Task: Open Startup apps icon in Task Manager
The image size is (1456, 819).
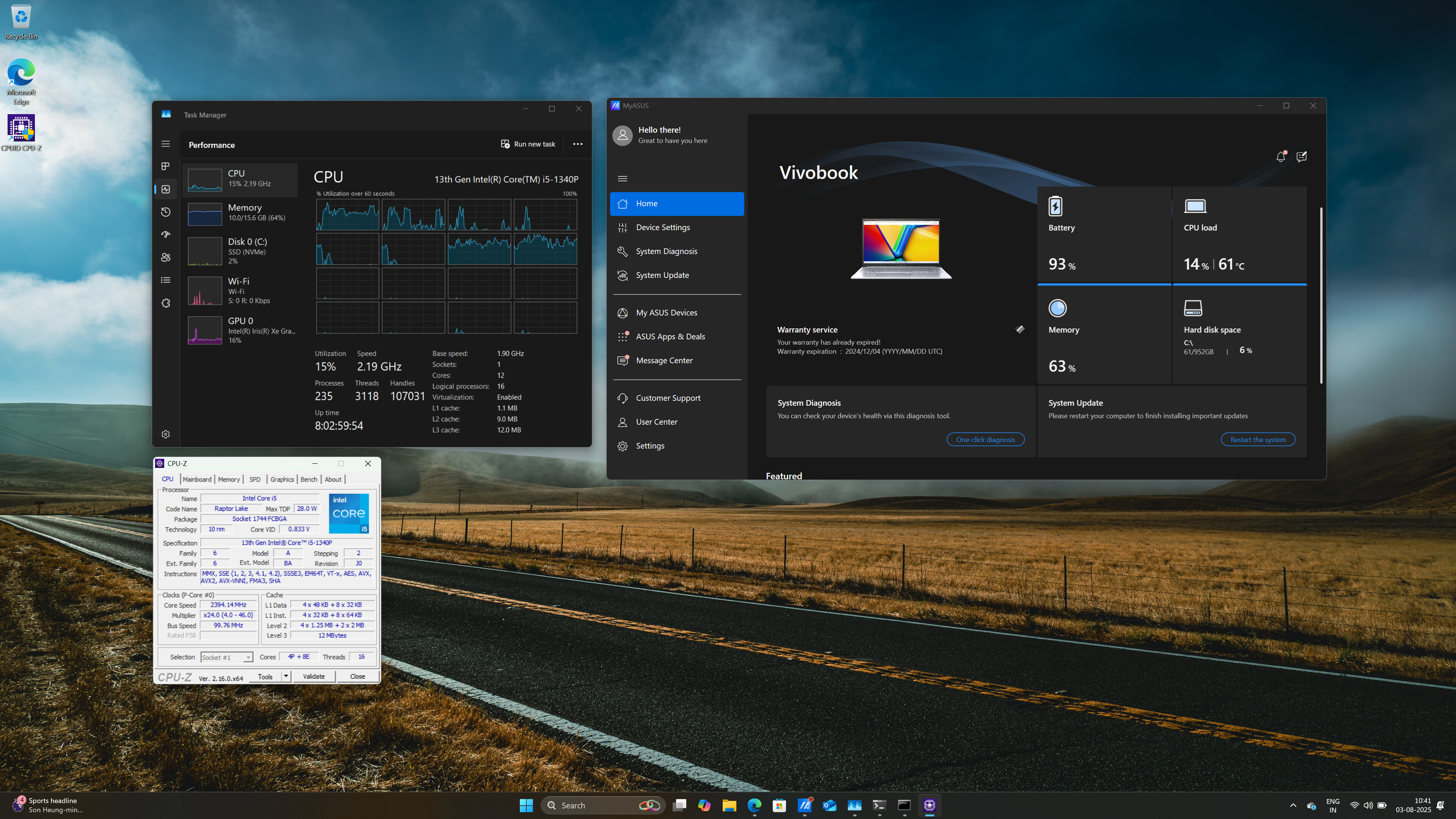Action: click(x=166, y=235)
